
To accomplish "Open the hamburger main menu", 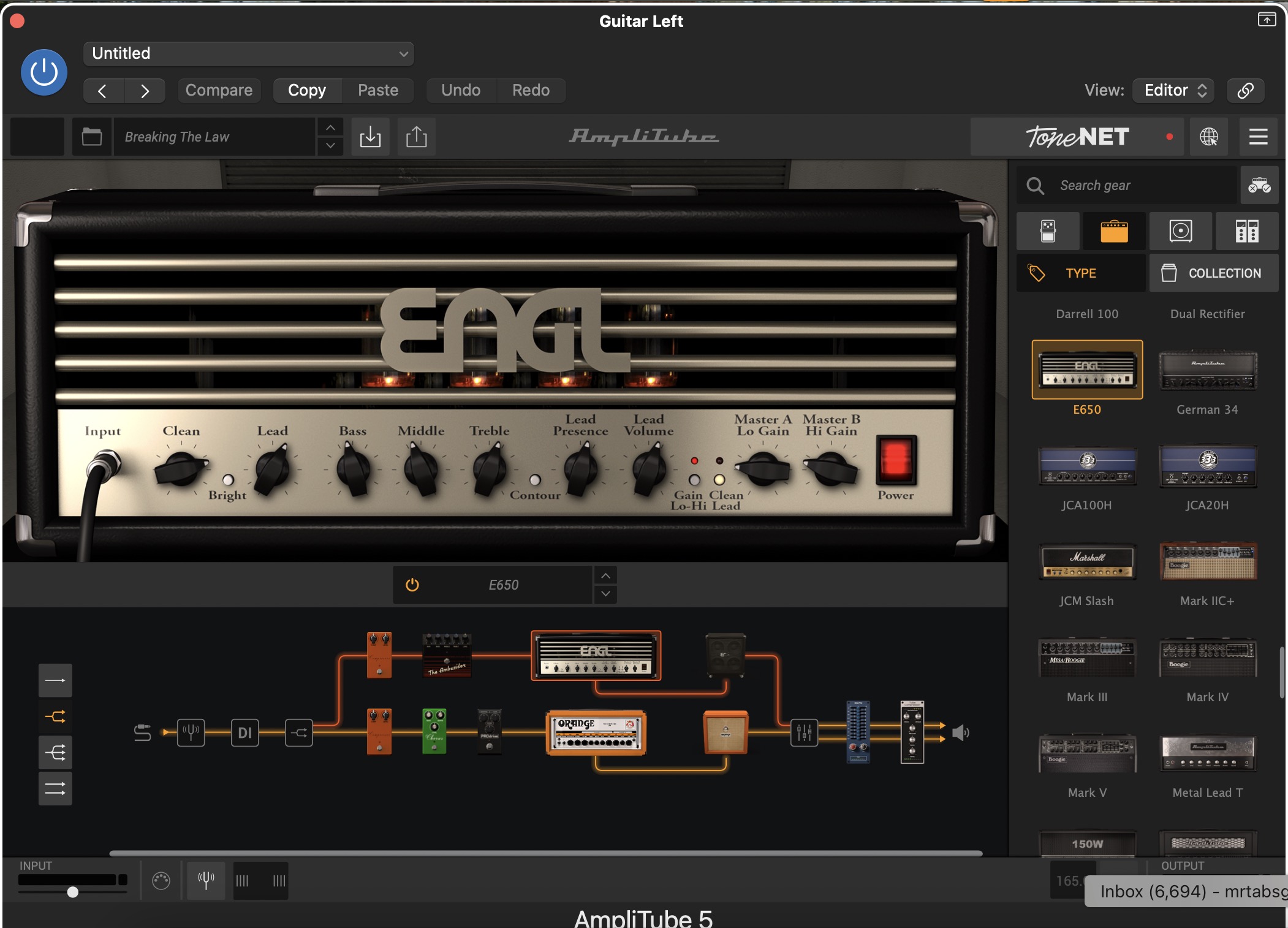I will [1258, 137].
